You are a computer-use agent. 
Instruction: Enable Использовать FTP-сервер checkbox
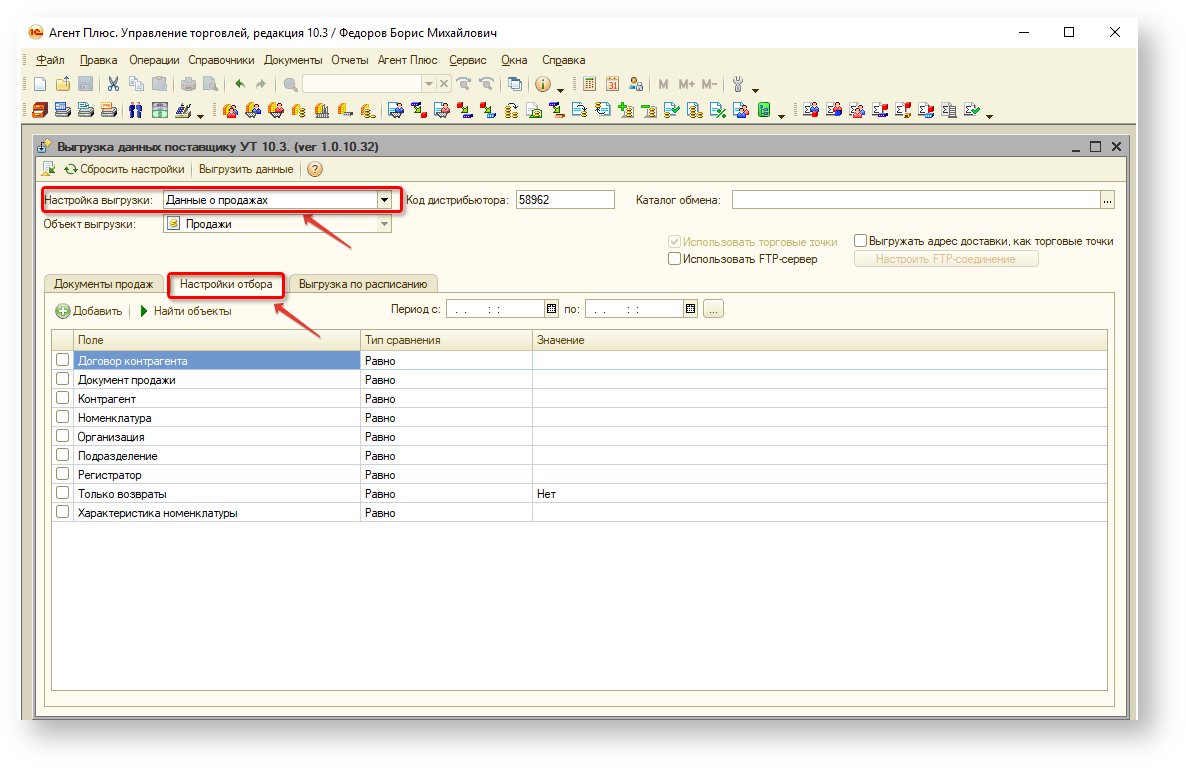pyautogui.click(x=675, y=259)
